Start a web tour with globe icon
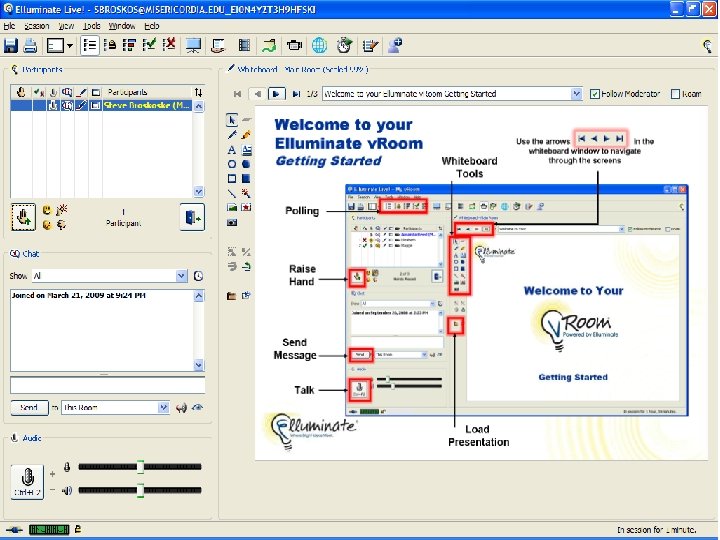Image resolution: width=720 pixels, height=540 pixels. pos(319,45)
